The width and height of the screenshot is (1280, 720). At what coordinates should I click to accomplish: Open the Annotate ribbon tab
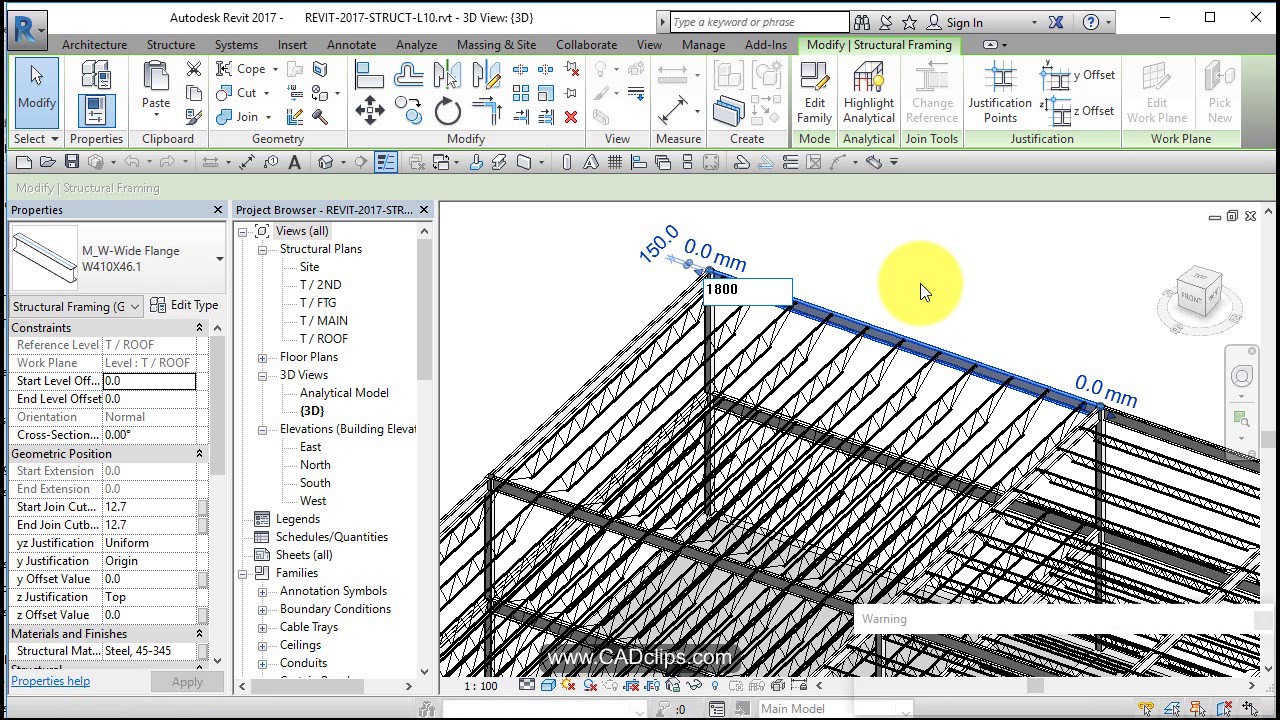[351, 44]
